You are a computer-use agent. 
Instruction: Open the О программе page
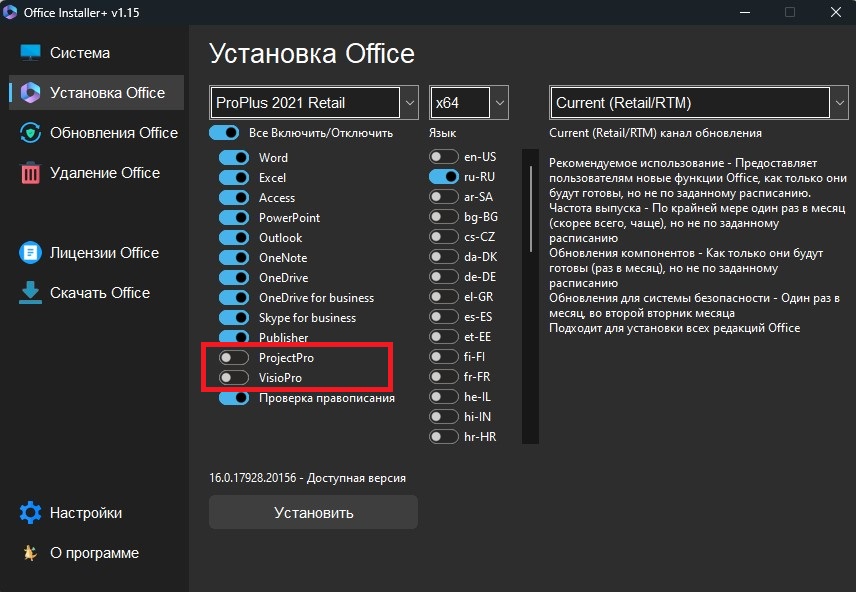coord(96,553)
